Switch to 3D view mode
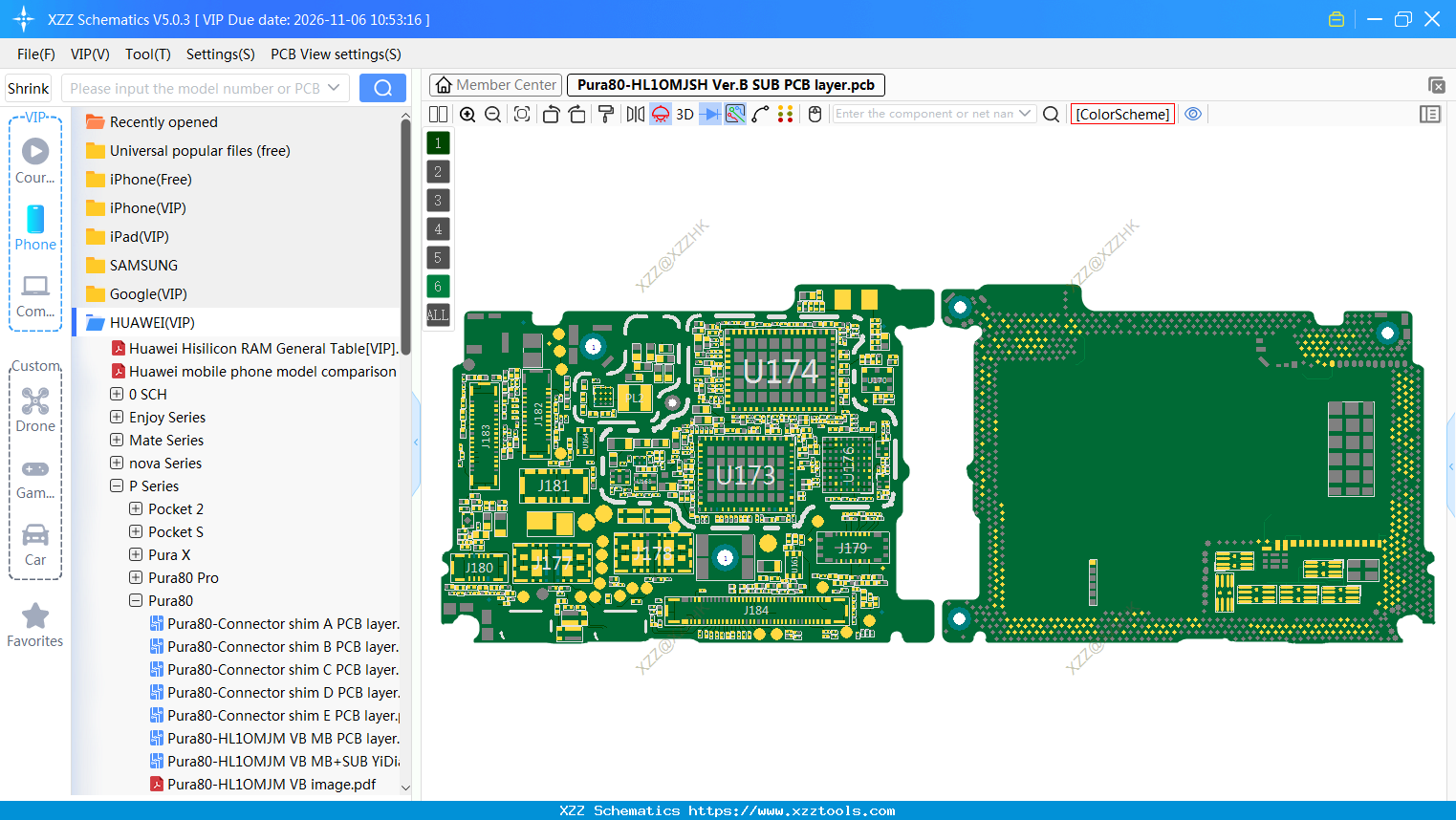The image size is (1456, 820). [685, 114]
